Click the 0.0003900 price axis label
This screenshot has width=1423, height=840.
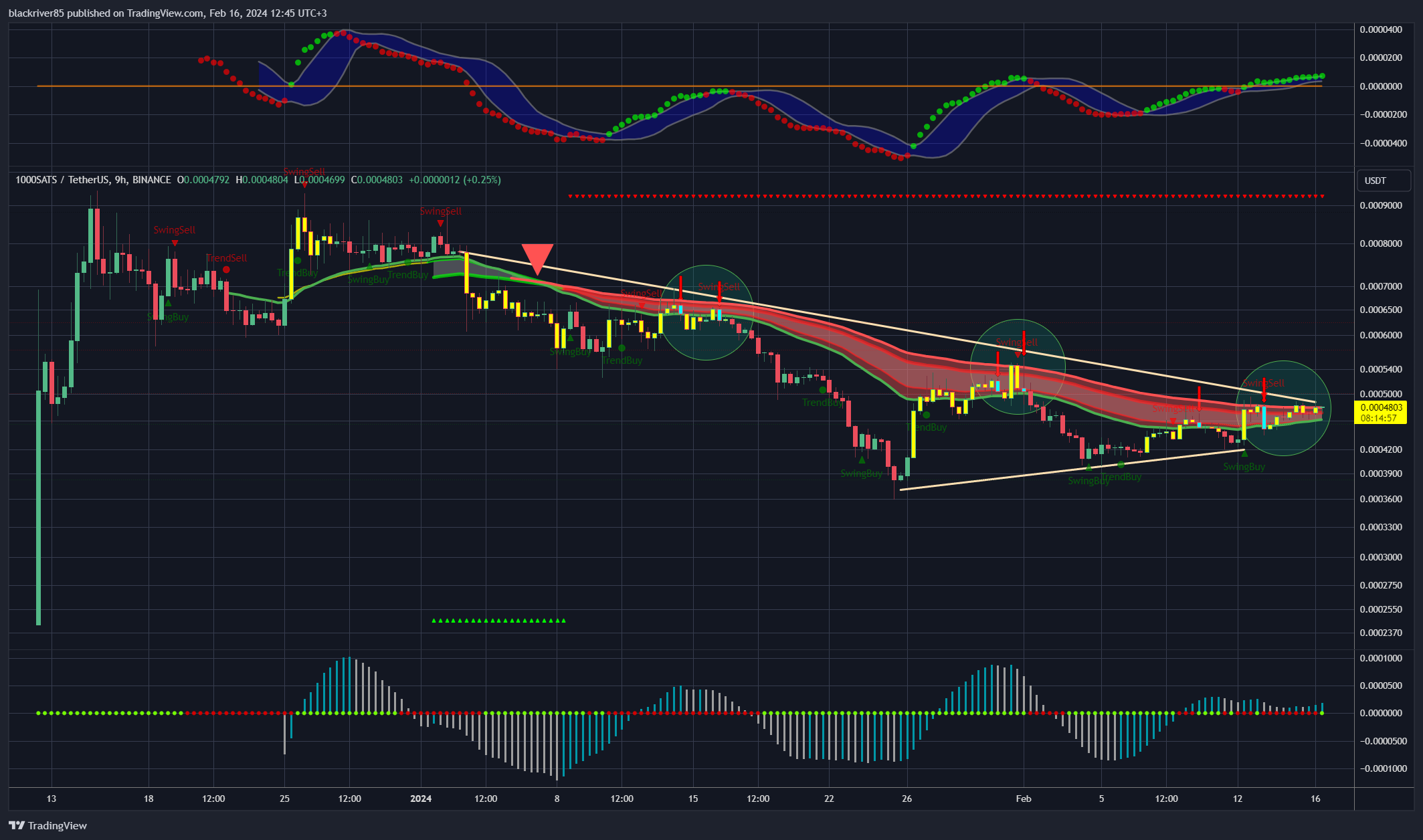1381,474
